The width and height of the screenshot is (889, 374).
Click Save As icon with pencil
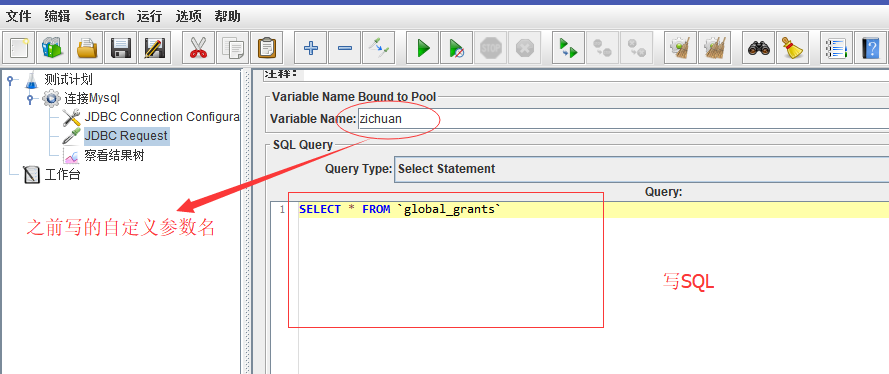tap(154, 48)
